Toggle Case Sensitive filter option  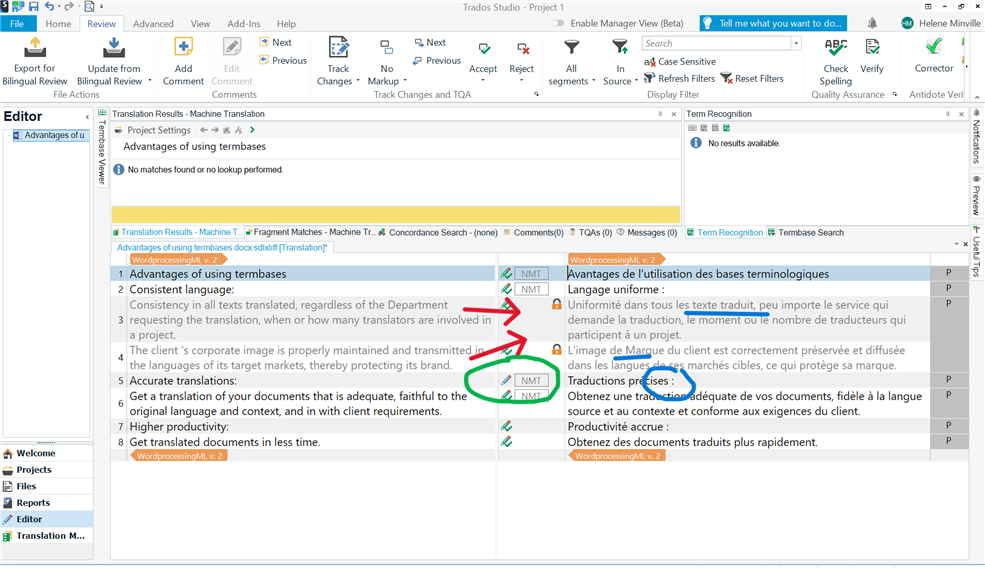(x=680, y=62)
